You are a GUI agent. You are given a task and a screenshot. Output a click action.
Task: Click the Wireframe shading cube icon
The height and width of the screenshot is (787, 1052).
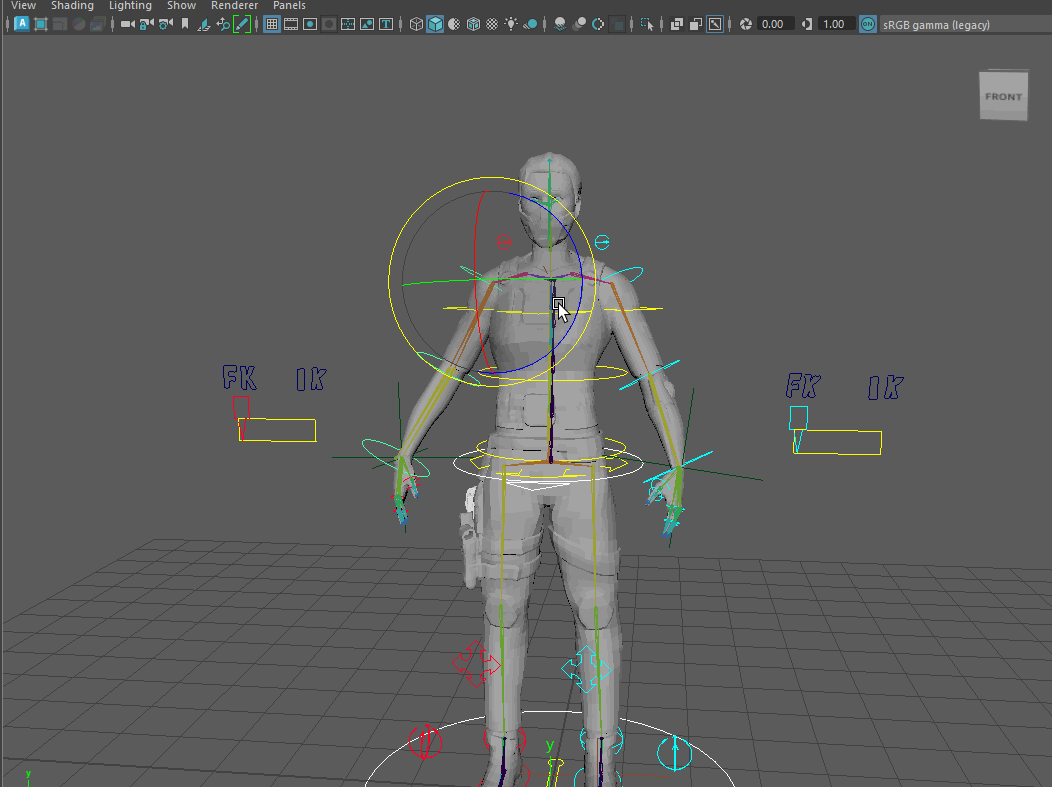tap(416, 24)
